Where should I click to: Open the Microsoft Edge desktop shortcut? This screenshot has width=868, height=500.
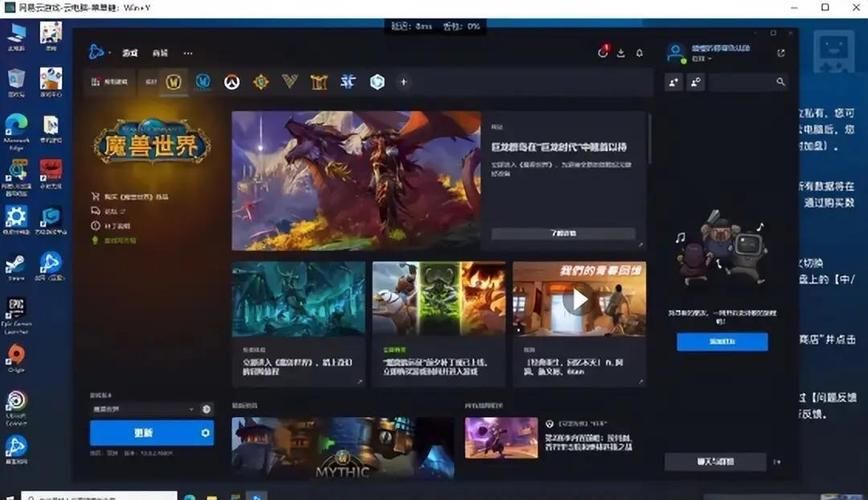[16, 131]
